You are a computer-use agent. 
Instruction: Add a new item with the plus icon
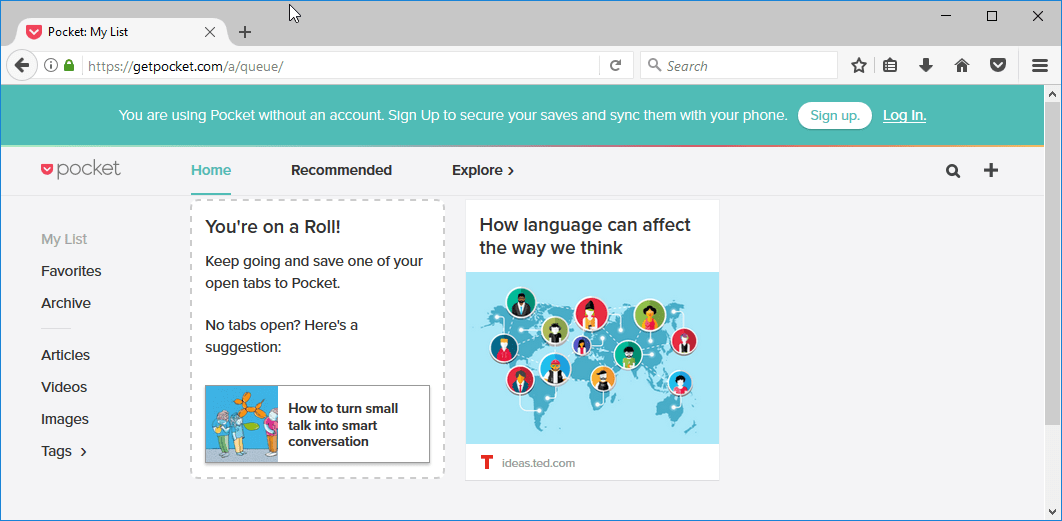pyautogui.click(x=991, y=170)
